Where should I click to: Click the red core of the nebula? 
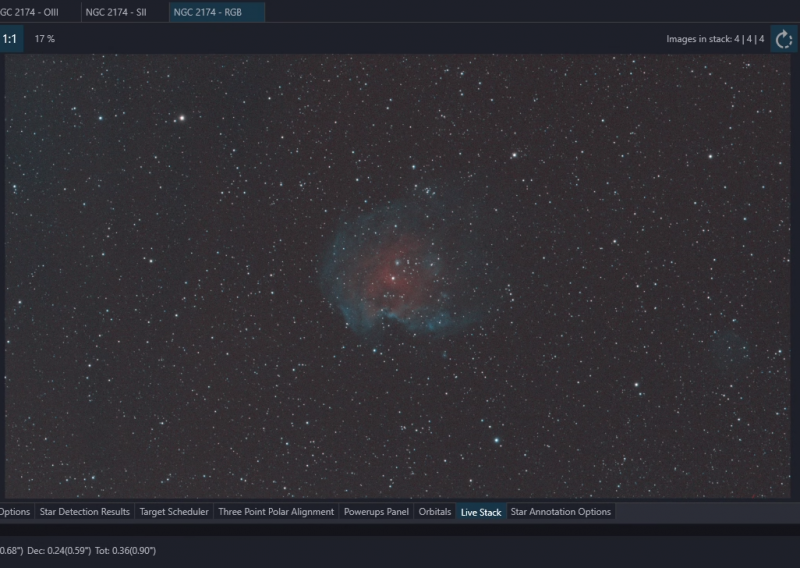pos(395,268)
